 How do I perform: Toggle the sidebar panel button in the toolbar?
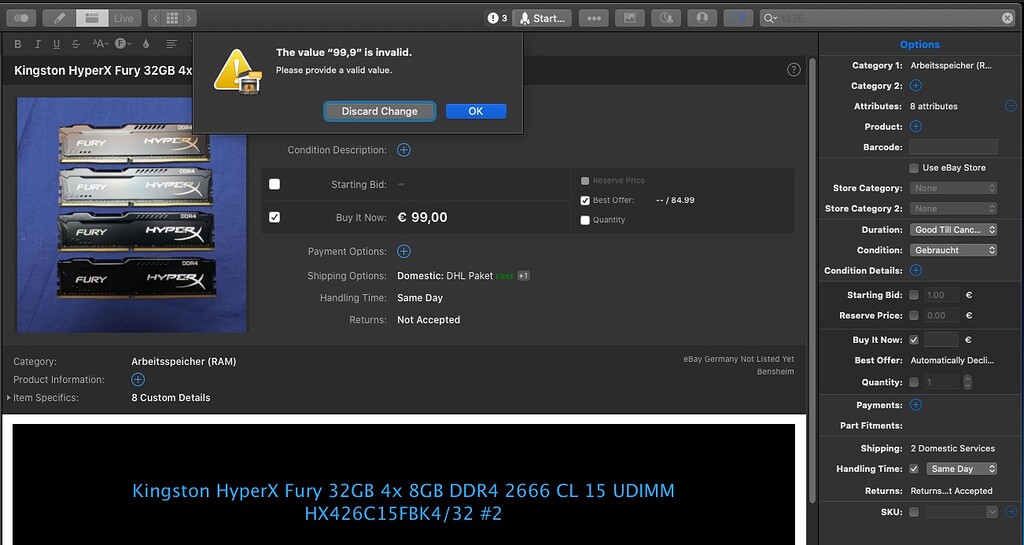pyautogui.click(x=21, y=18)
